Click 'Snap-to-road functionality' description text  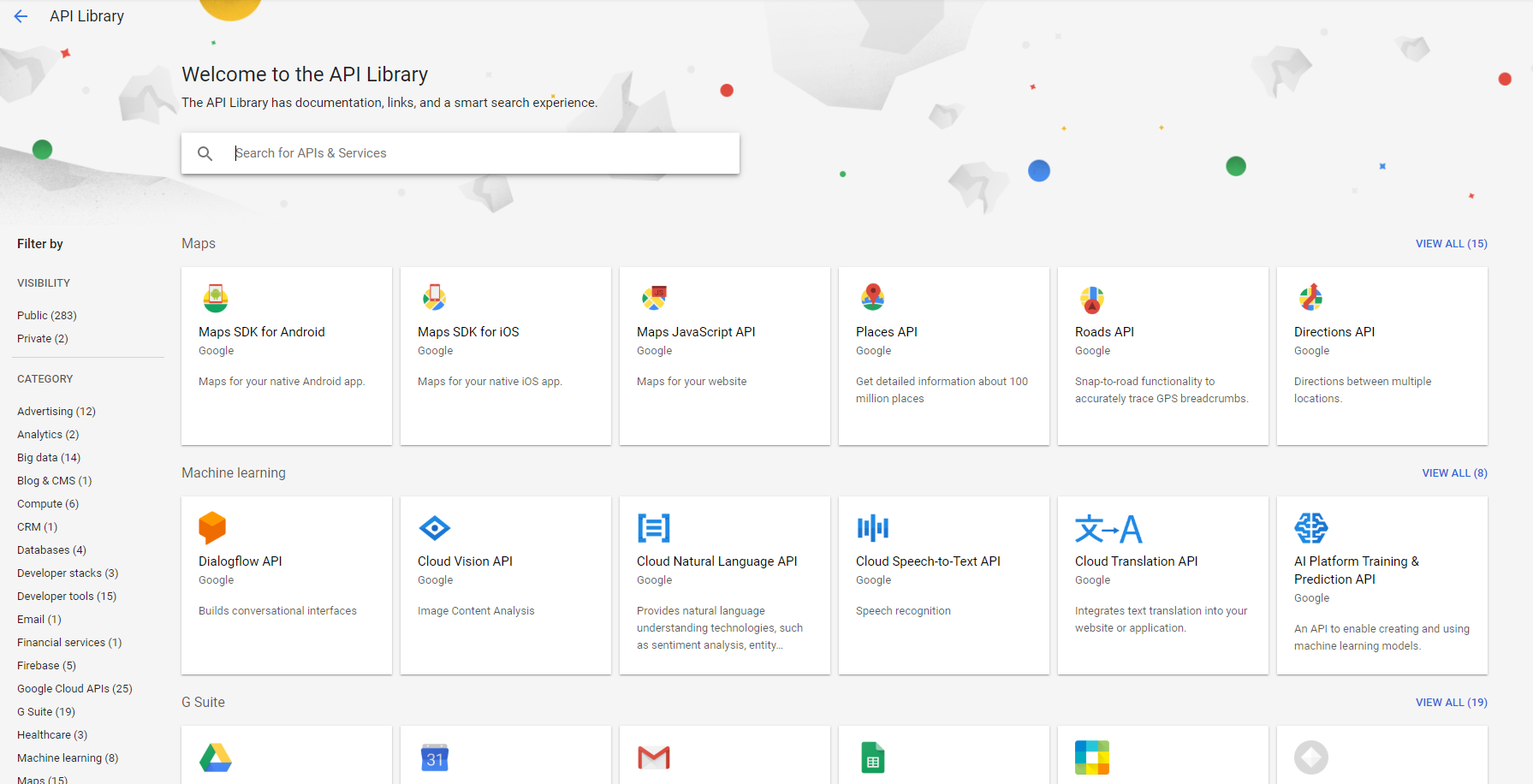pos(1162,390)
